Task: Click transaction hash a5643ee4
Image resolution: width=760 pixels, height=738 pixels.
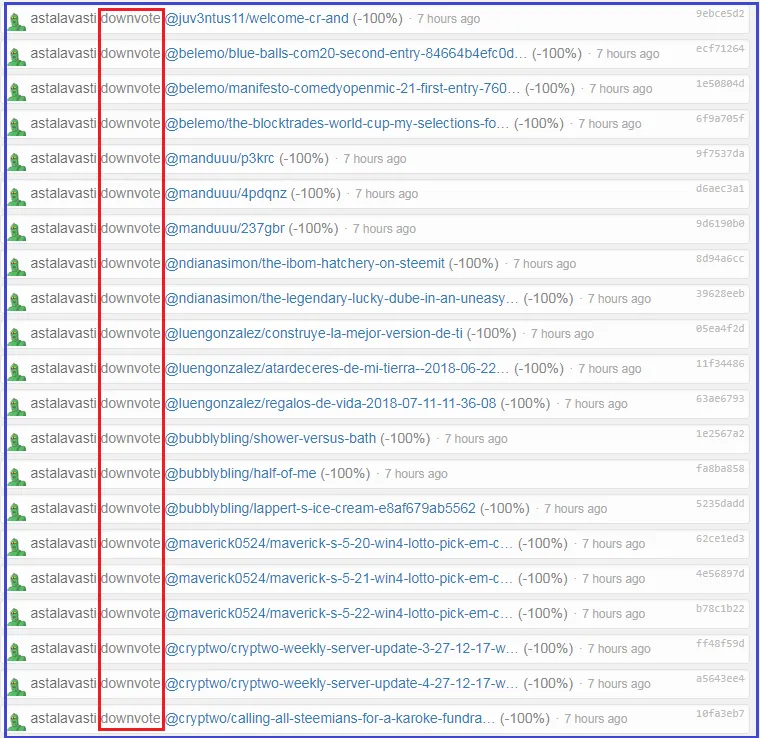Action: 720,678
